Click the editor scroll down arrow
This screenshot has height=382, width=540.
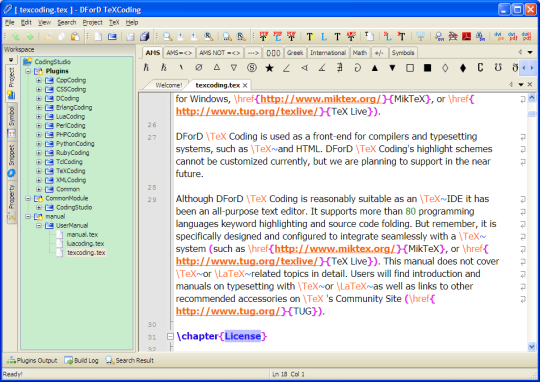pos(532,347)
